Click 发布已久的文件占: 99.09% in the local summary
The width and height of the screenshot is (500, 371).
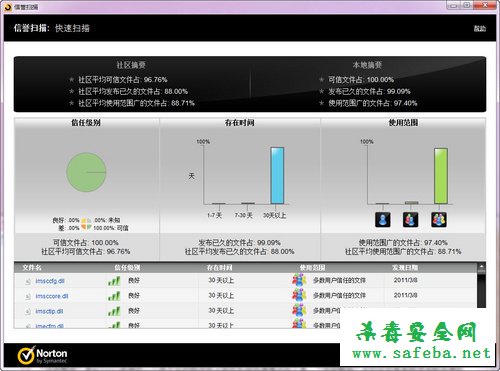(369, 91)
